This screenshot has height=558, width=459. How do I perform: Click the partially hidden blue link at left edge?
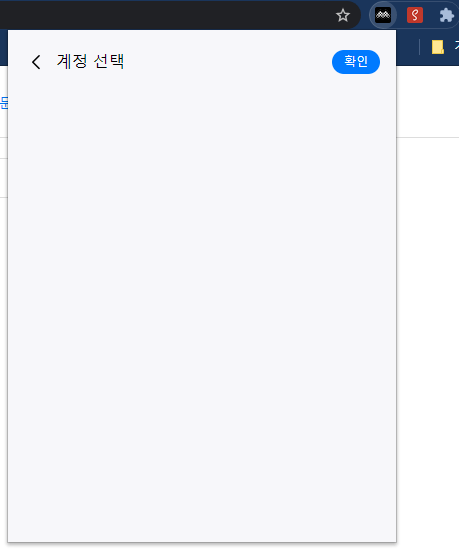pos(4,103)
